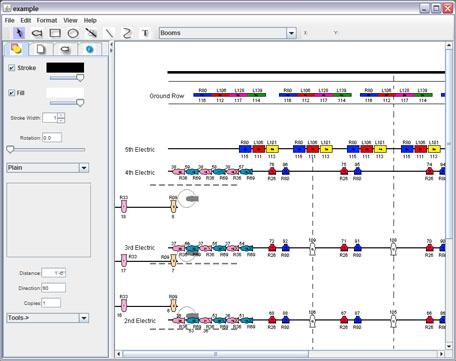The image size is (456, 361).
Task: Click the black Stroke color swatch
Action: coord(65,68)
